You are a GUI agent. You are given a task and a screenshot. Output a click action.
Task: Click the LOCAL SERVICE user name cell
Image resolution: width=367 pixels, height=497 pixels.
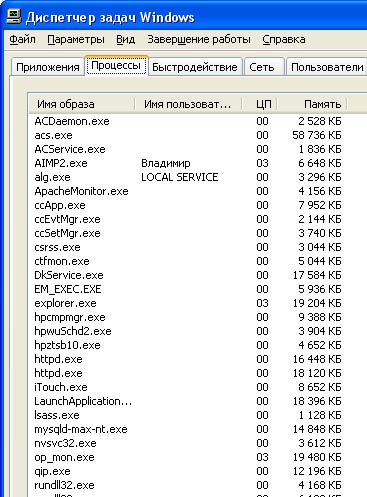[180, 177]
